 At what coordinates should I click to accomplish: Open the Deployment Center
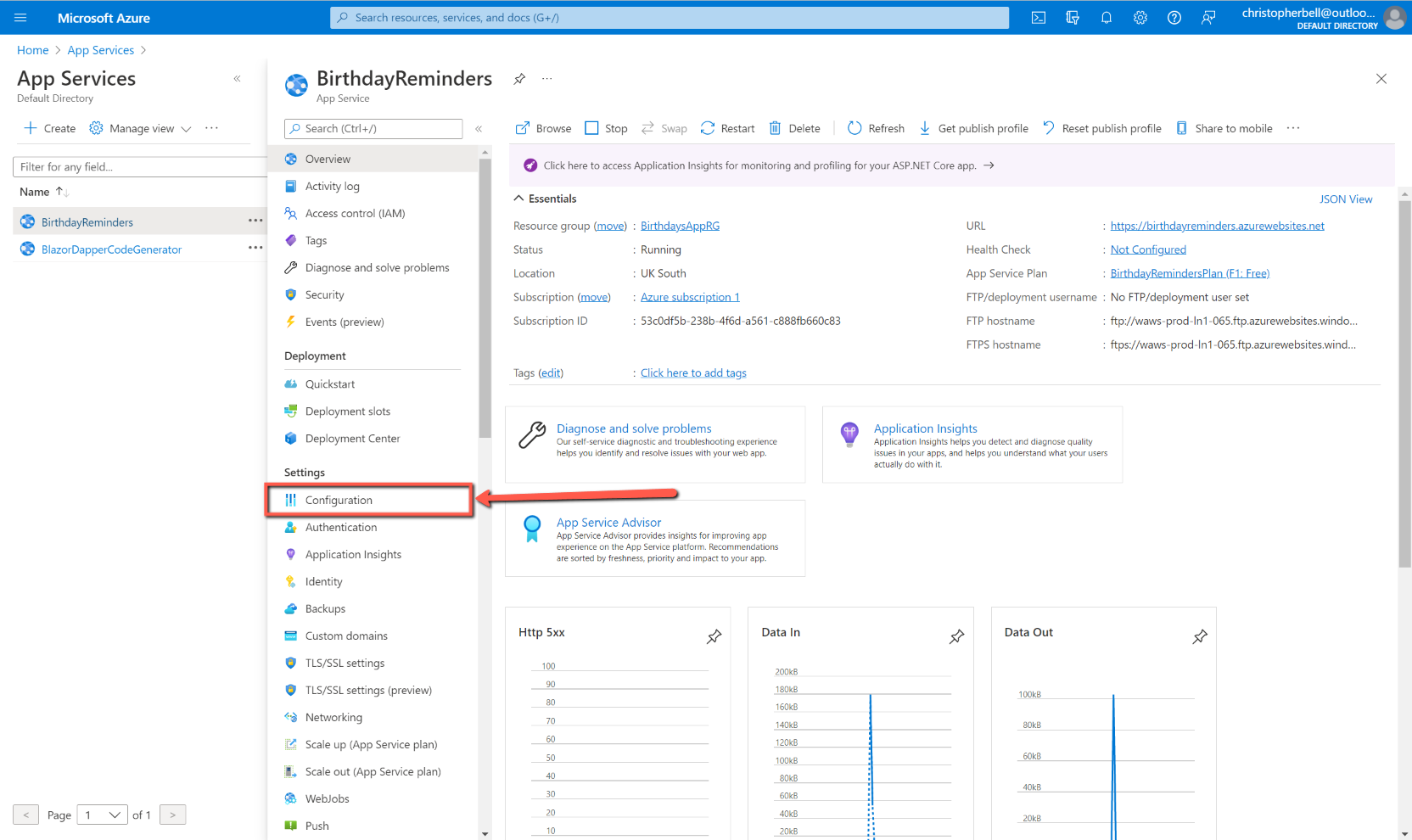point(353,438)
